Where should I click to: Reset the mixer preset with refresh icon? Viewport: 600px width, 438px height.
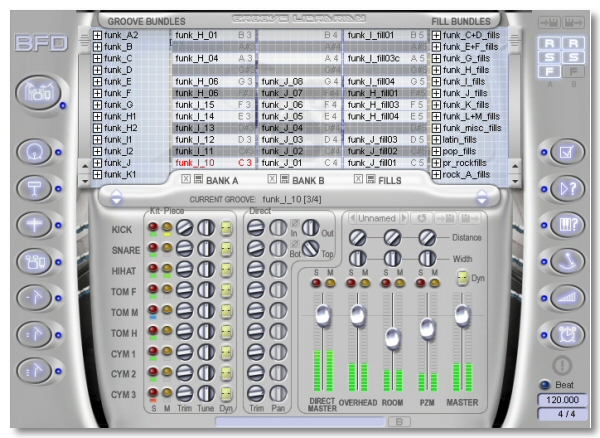click(x=422, y=218)
